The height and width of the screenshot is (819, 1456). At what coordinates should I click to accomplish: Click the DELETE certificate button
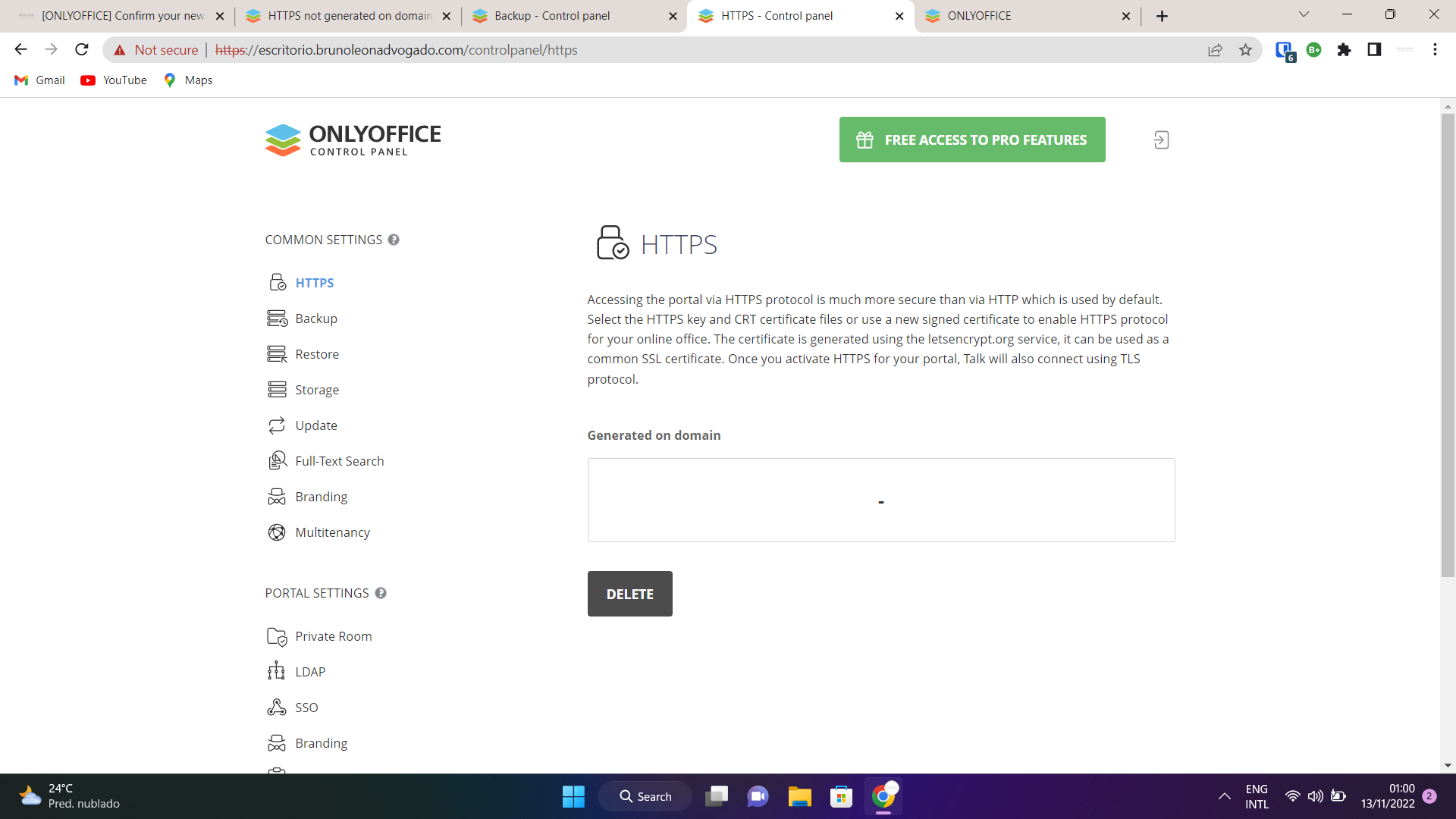point(629,594)
